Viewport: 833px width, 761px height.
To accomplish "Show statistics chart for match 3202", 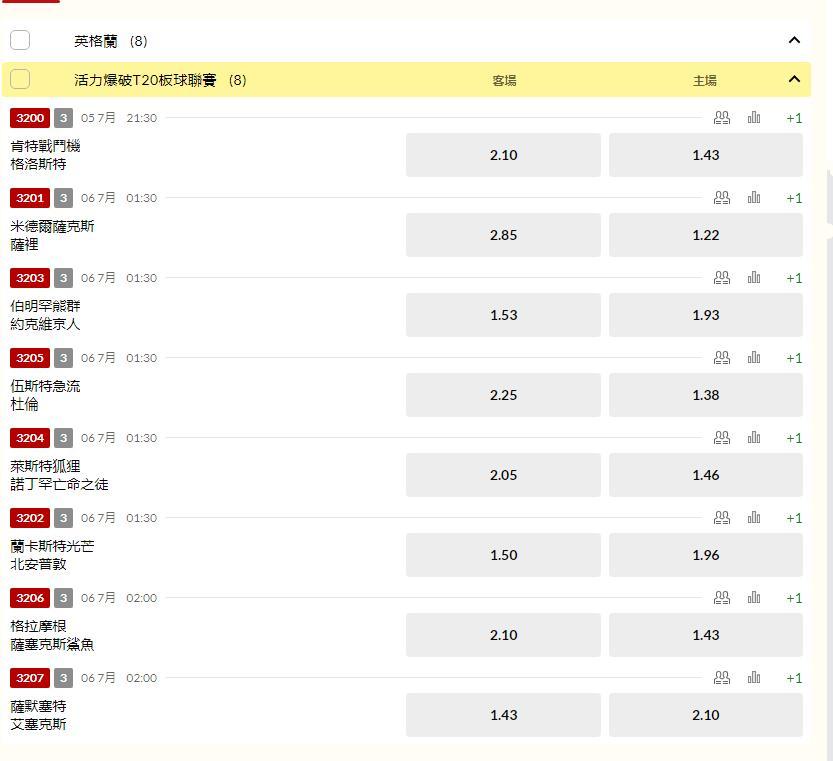I will [754, 518].
